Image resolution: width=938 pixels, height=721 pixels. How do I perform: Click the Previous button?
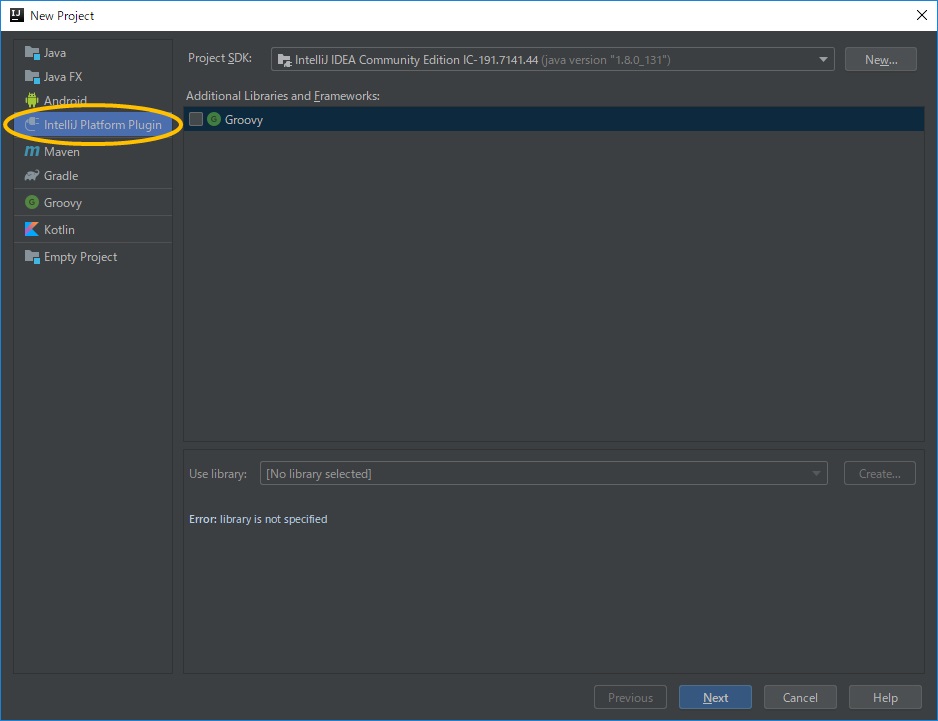(x=630, y=697)
